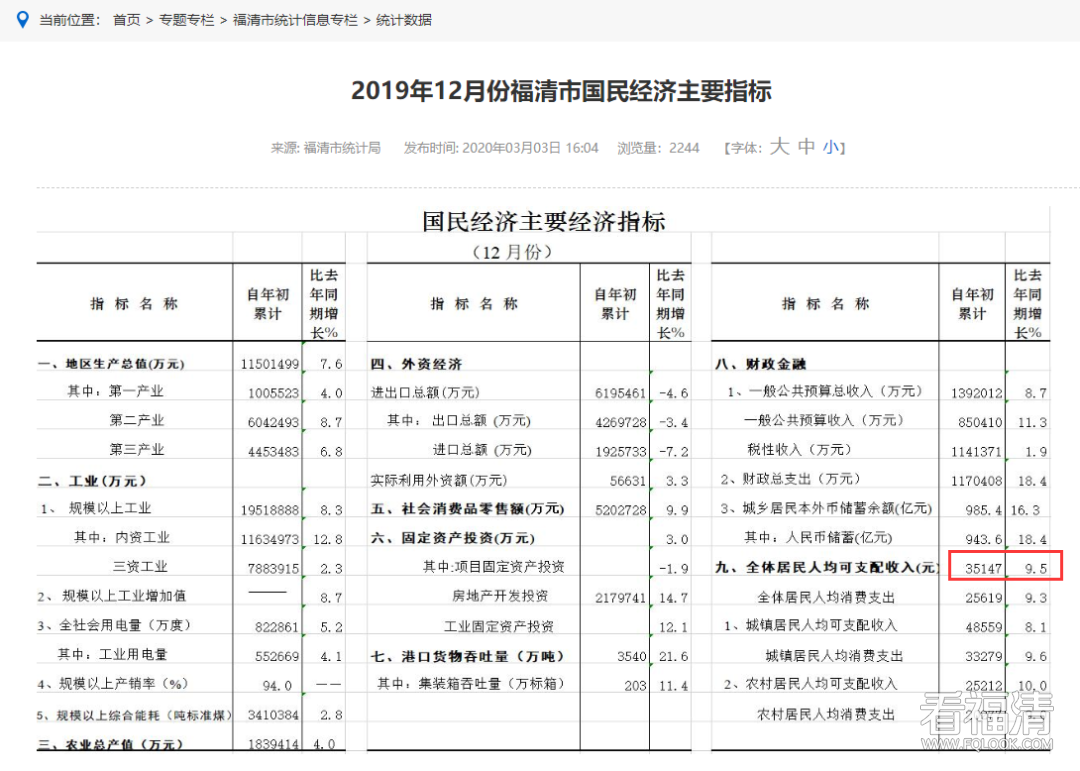Click 三、农业总产值 (万元) label
The width and height of the screenshot is (1080, 771).
pos(110,744)
